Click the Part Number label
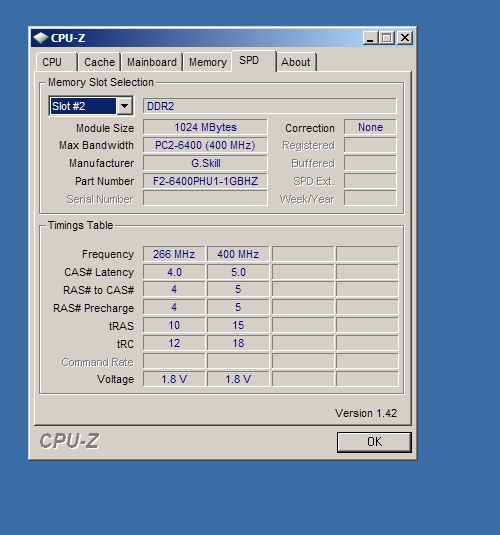 [104, 181]
